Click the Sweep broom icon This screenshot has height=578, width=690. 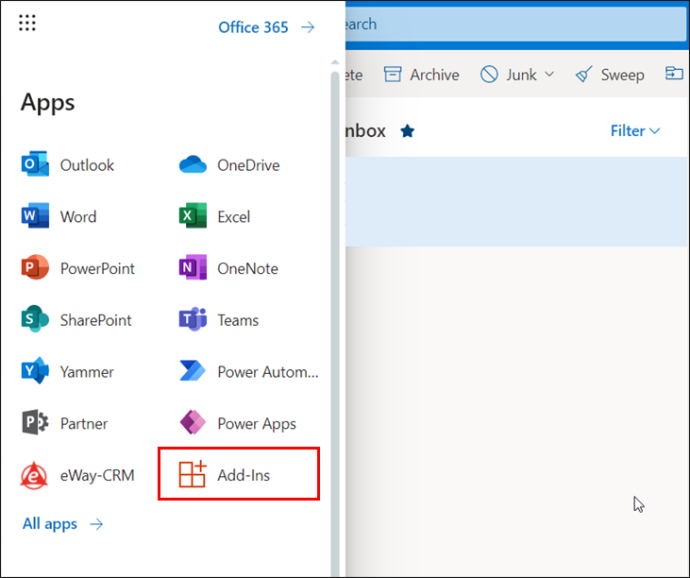point(584,74)
